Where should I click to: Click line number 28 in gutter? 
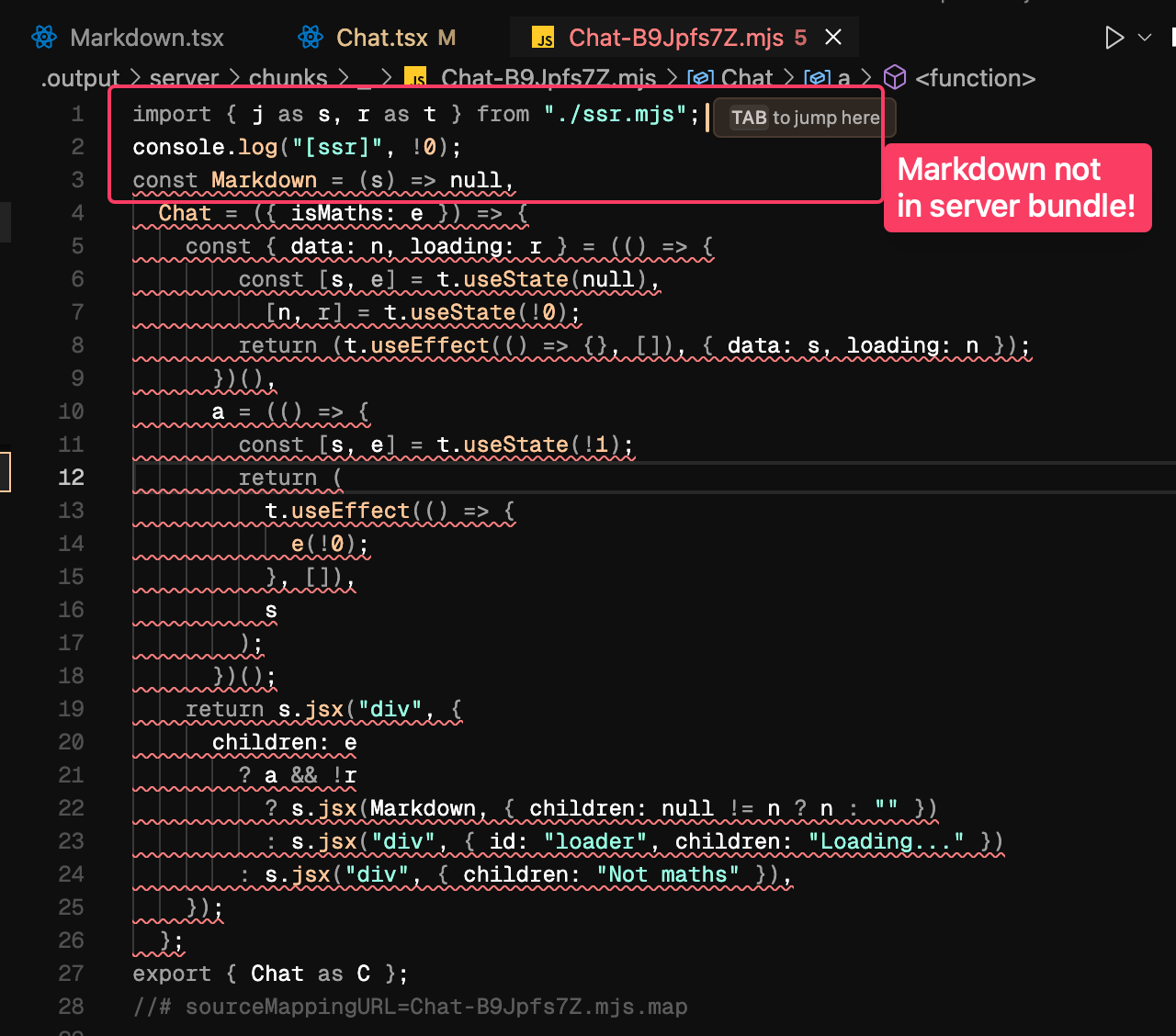pyautogui.click(x=71, y=1007)
